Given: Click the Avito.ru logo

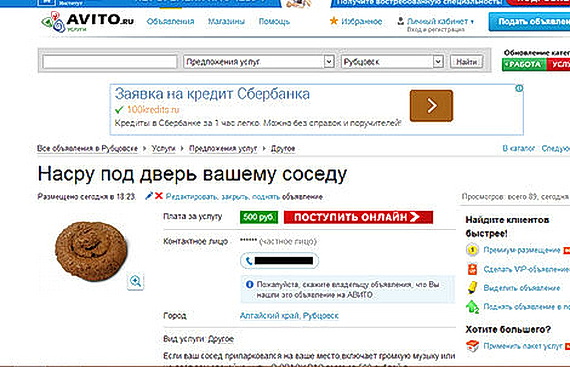Looking at the screenshot, I should 88,22.
